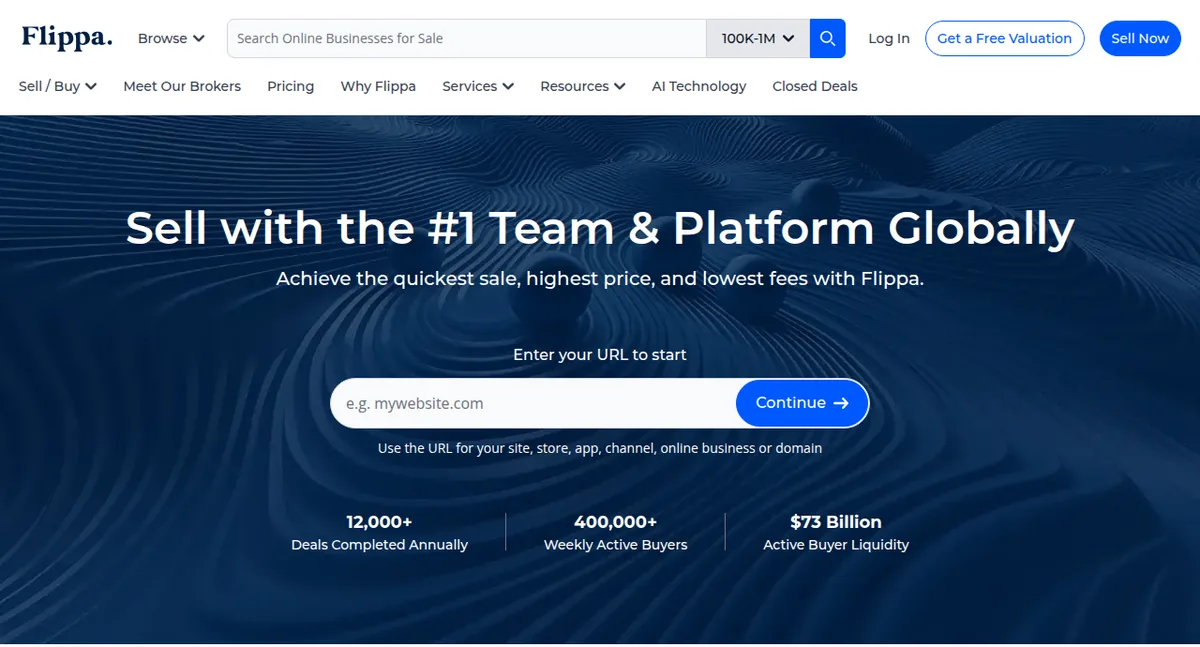
Task: Click the 'Deals Completed Annually' label
Action: 379,545
